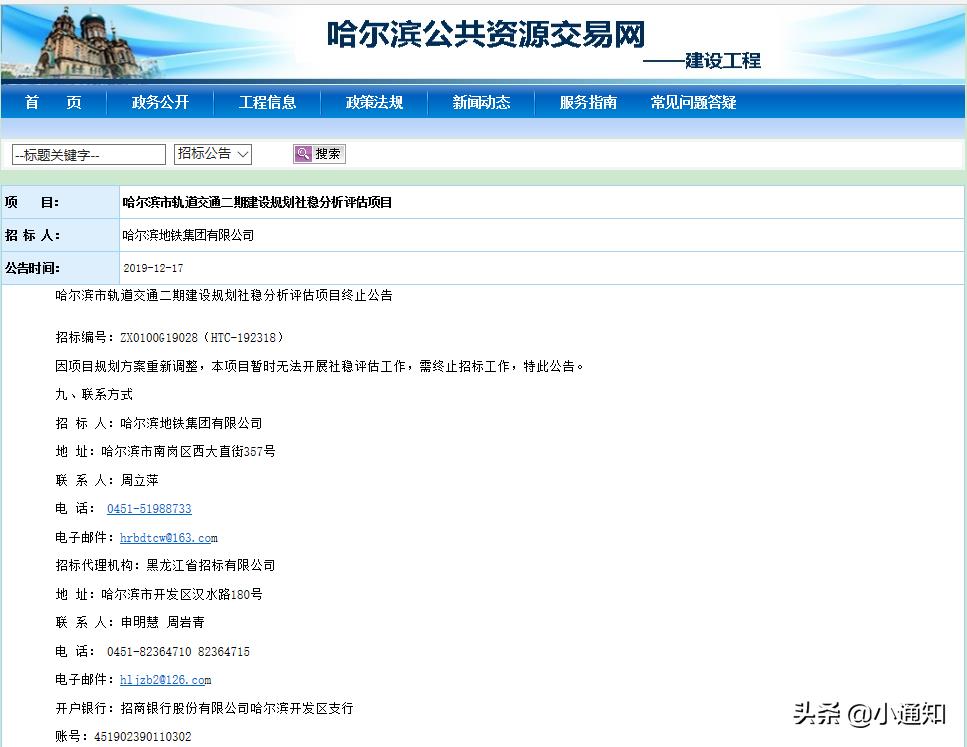Switch to 新闻动态 page

[x=481, y=102]
